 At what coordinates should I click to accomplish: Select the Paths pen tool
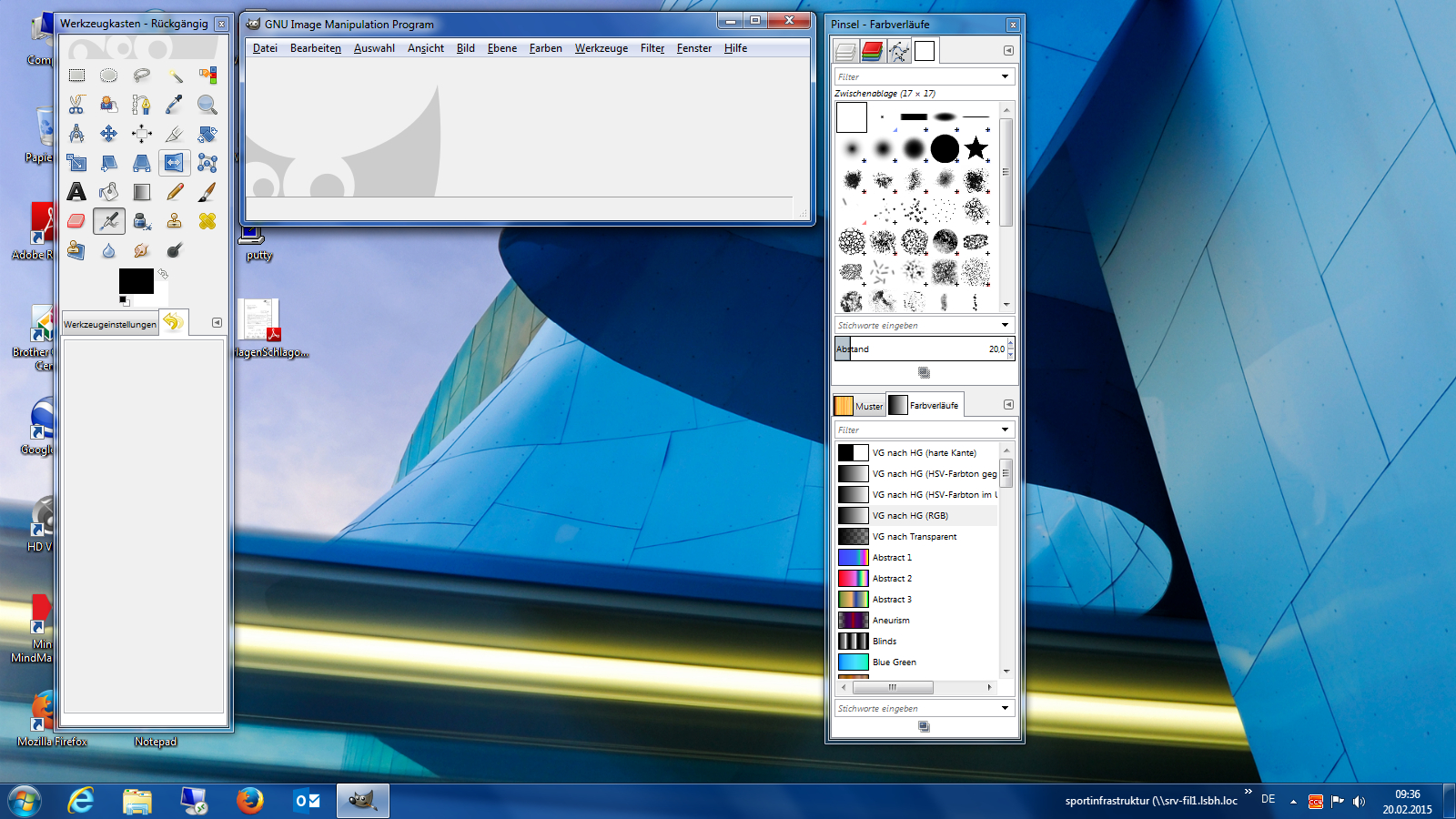coord(142,105)
